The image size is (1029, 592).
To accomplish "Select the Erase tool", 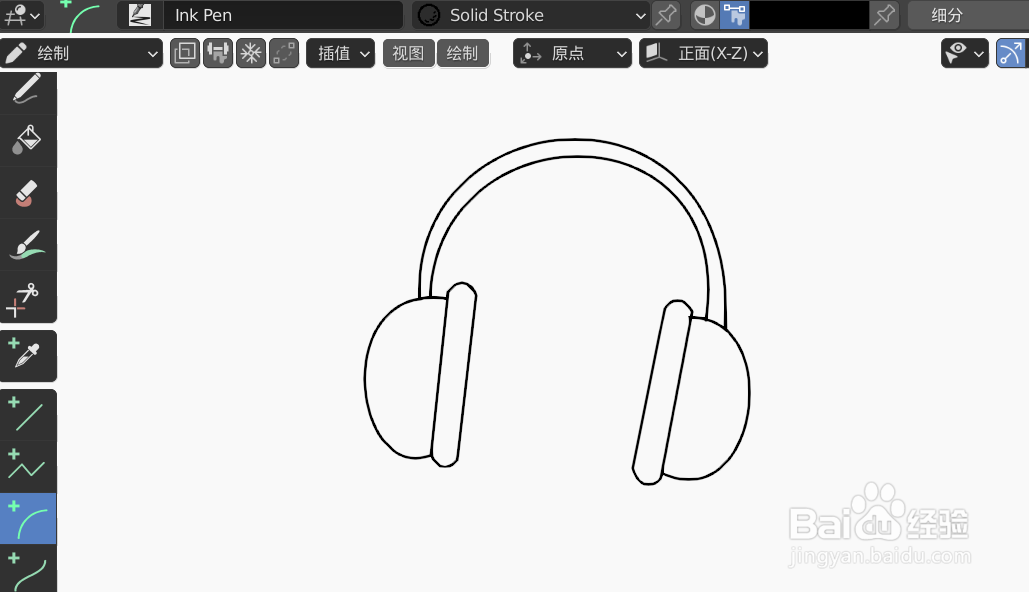I will point(28,192).
